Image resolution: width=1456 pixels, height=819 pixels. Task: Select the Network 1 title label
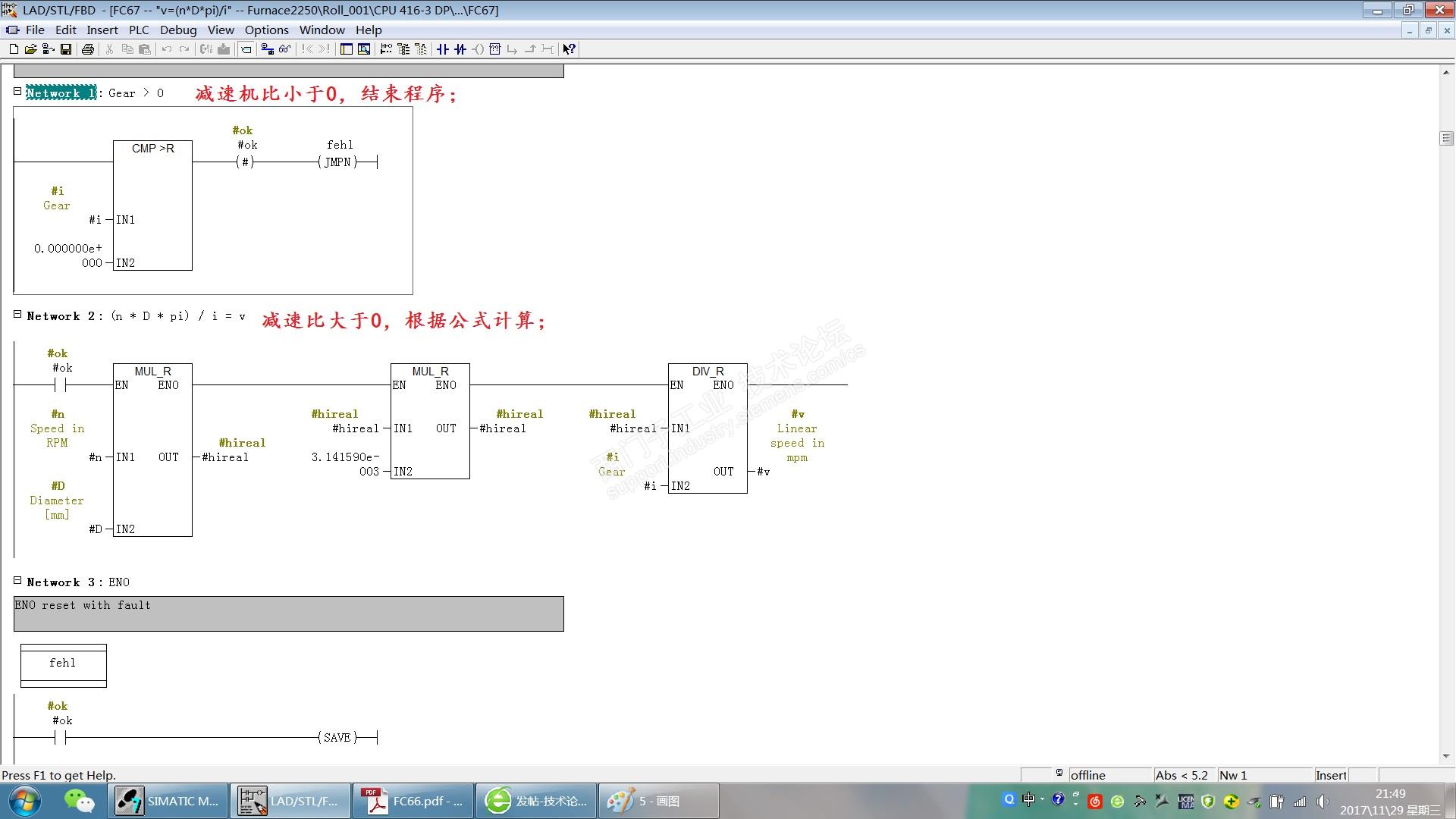pos(61,93)
